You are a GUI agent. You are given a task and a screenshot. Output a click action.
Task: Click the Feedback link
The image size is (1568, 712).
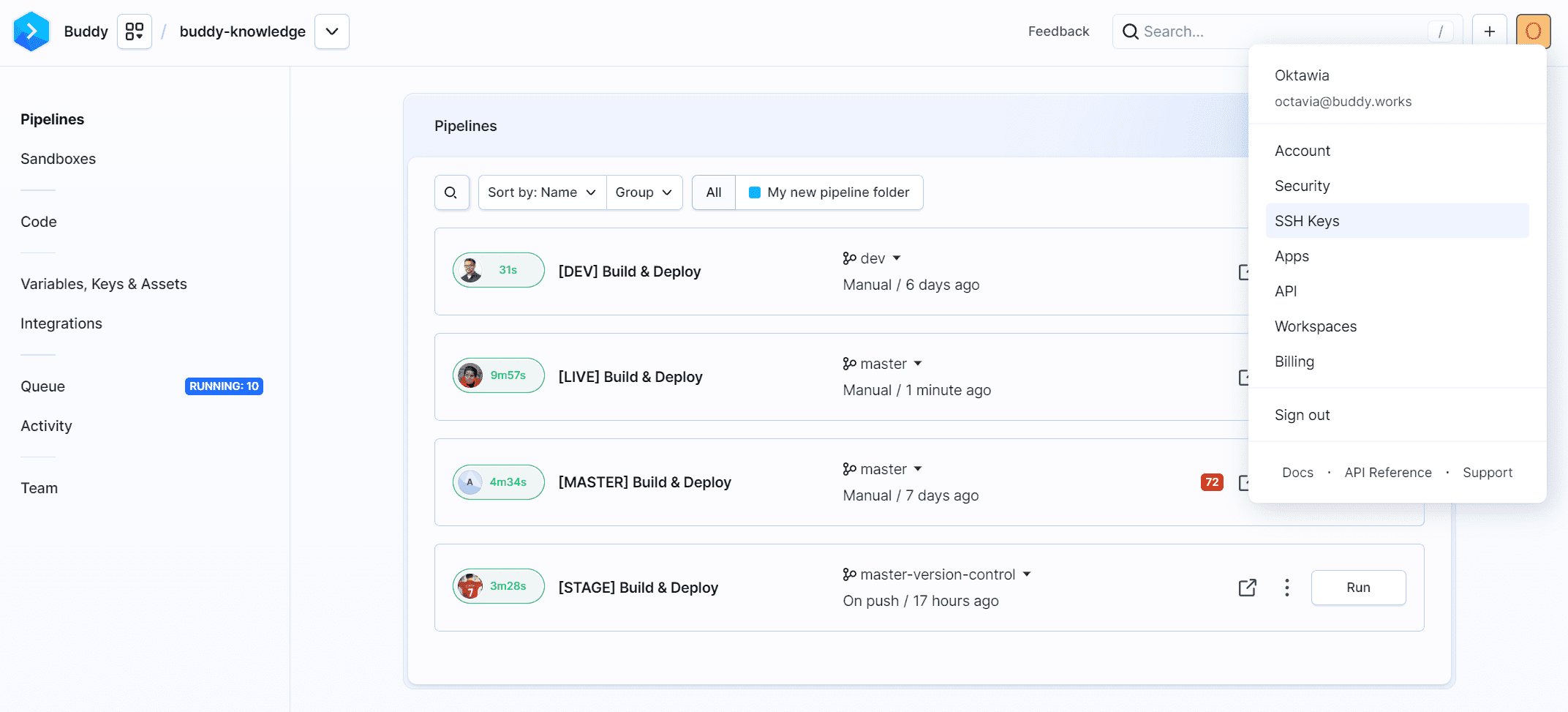coord(1058,31)
